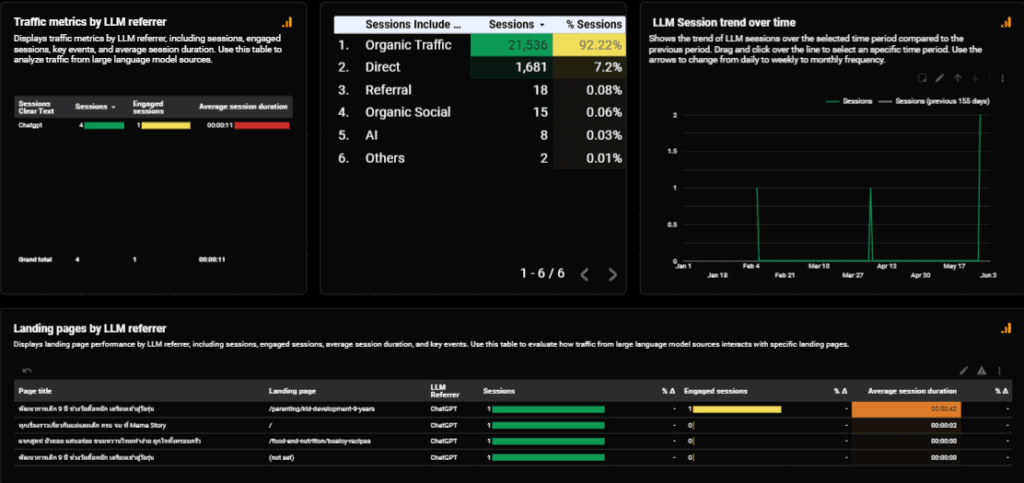1024x483 pixels.
Task: Sort channel table by Sessions column arrow
Action: [x=542, y=23]
